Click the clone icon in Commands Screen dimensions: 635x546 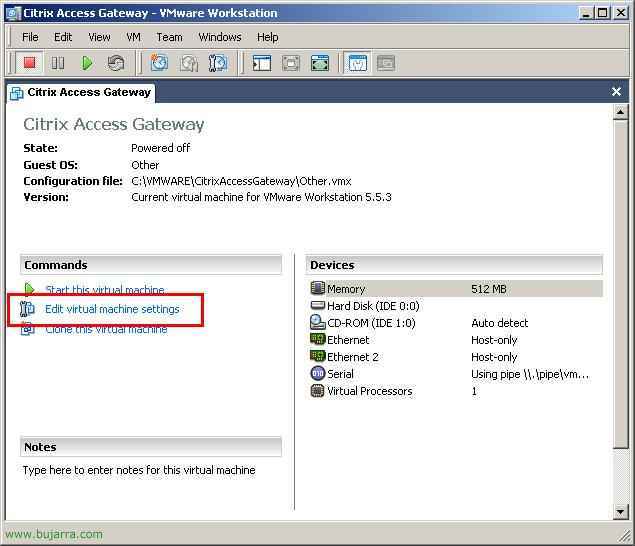(x=28, y=329)
